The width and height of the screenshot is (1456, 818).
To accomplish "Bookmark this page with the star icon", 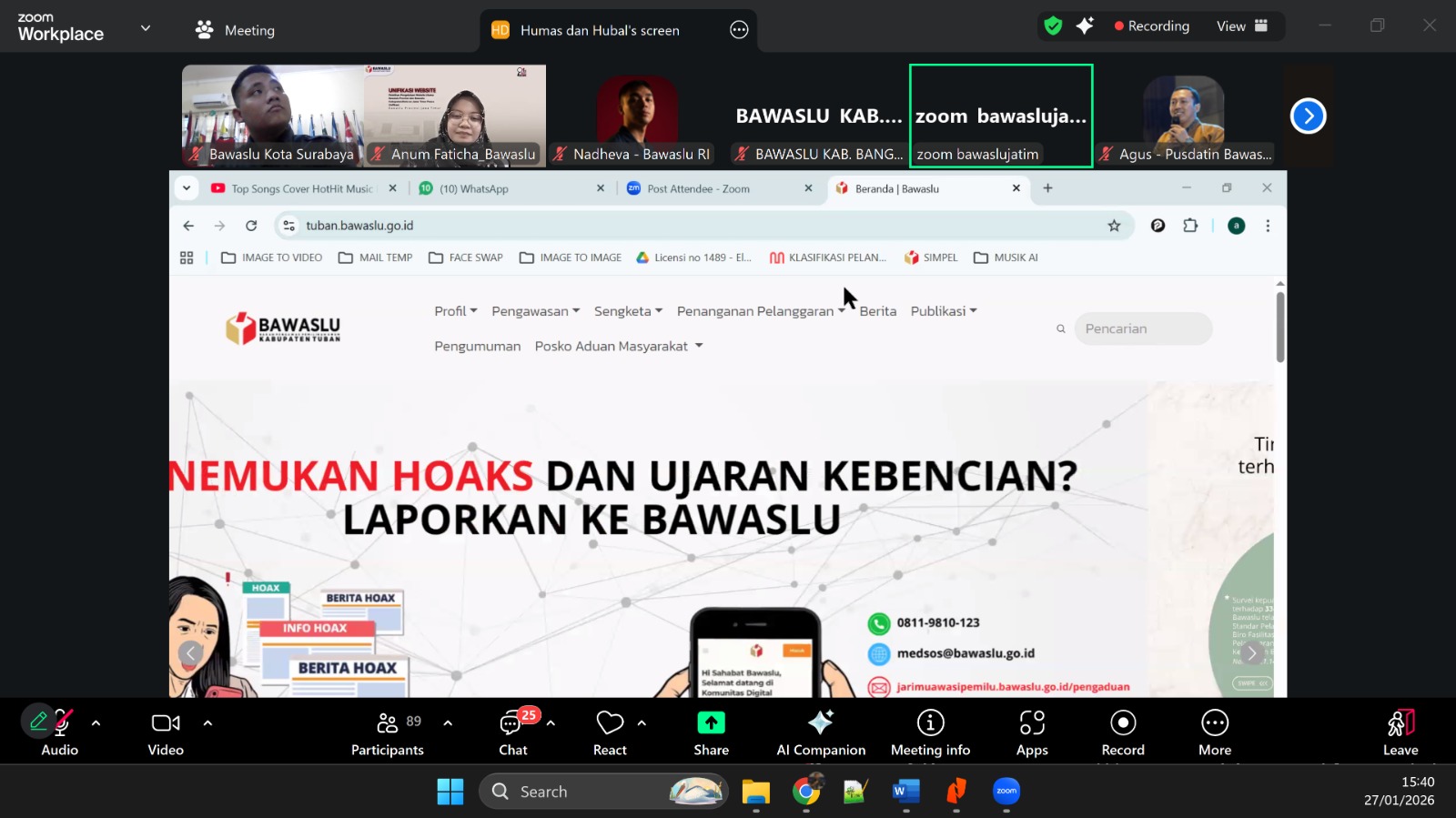I will 1114,226.
